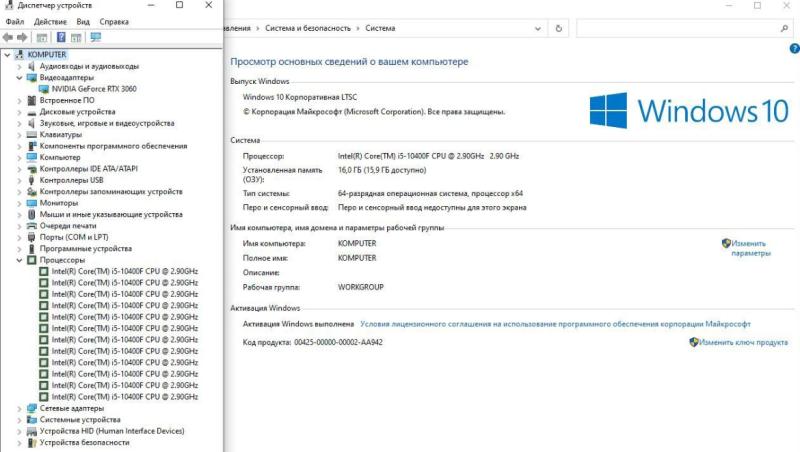Click the blue Help icon in Device Manager toolbar
800x452 pixels.
click(x=61, y=37)
